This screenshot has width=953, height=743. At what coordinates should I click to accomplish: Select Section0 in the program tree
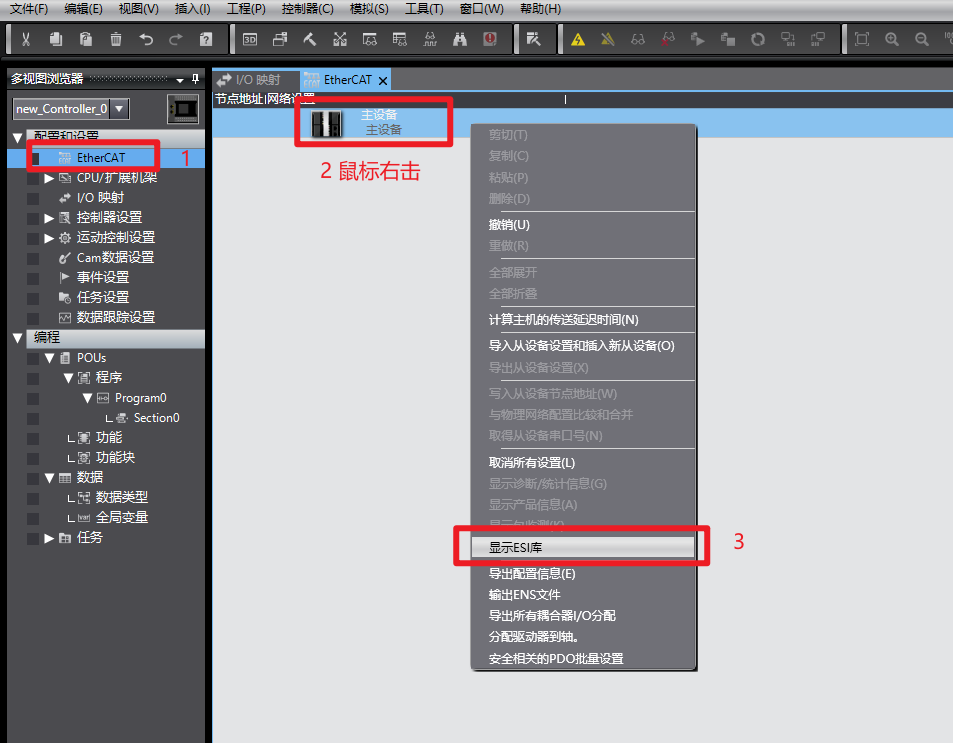pos(156,418)
